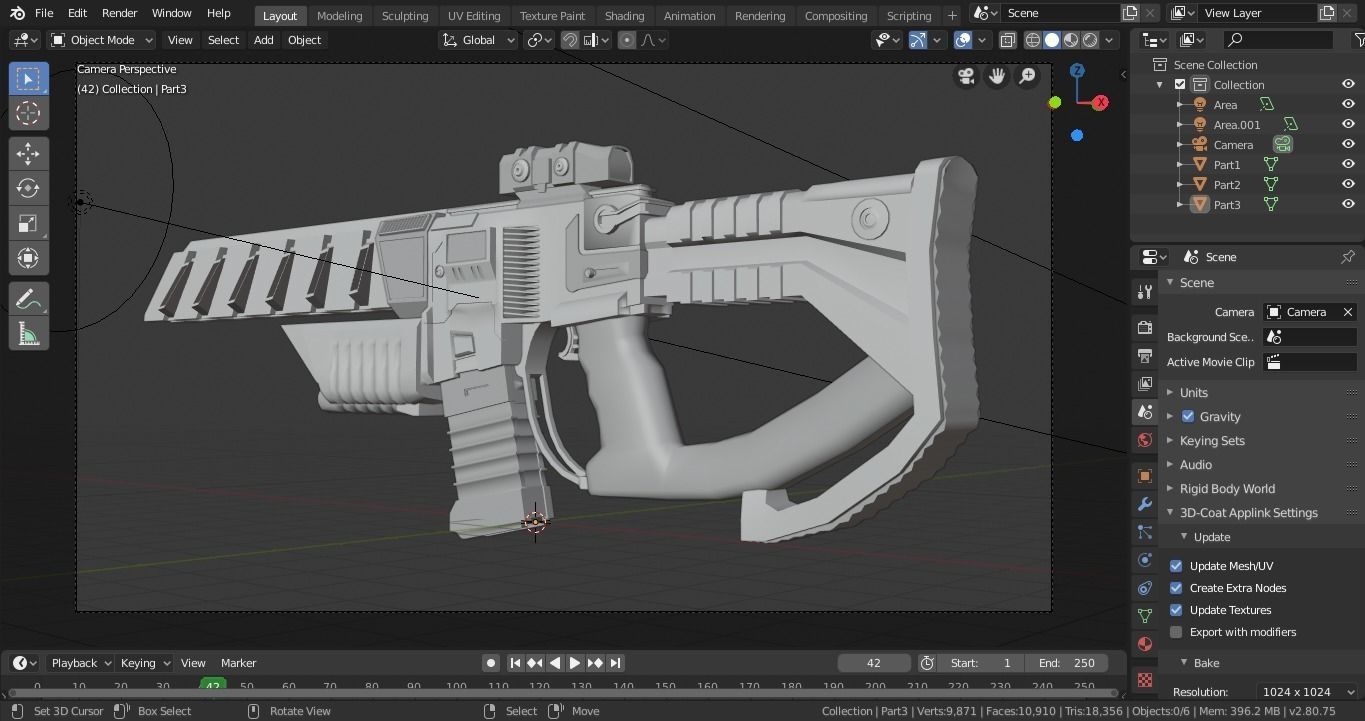Viewport: 1365px width, 721px height.
Task: Jump to the first frame
Action: (x=514, y=662)
